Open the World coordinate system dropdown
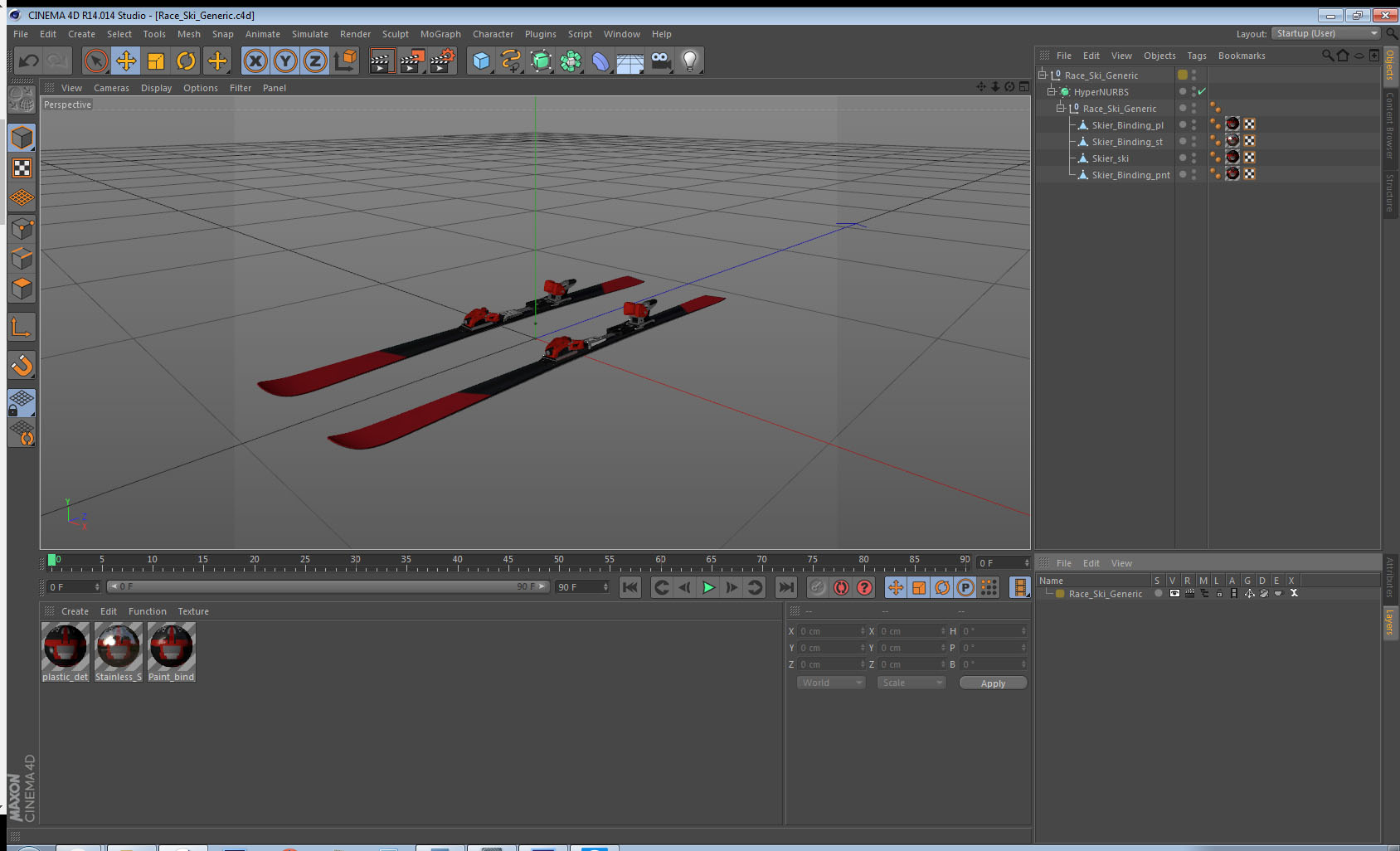 831,683
